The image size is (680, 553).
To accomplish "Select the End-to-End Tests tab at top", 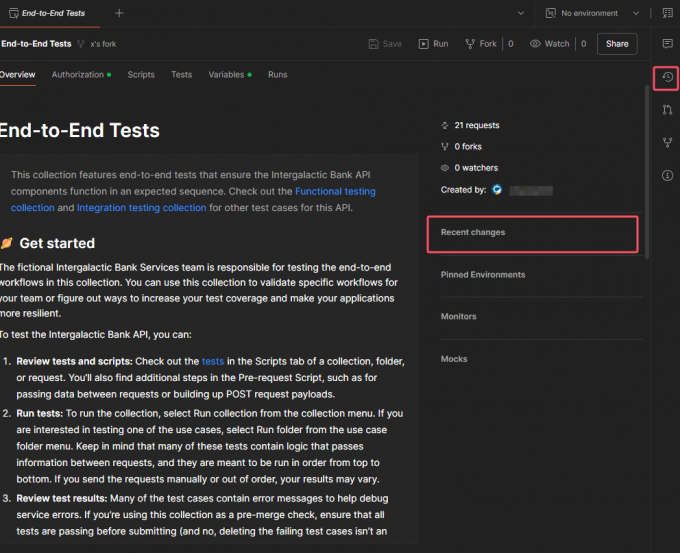I will coord(48,13).
